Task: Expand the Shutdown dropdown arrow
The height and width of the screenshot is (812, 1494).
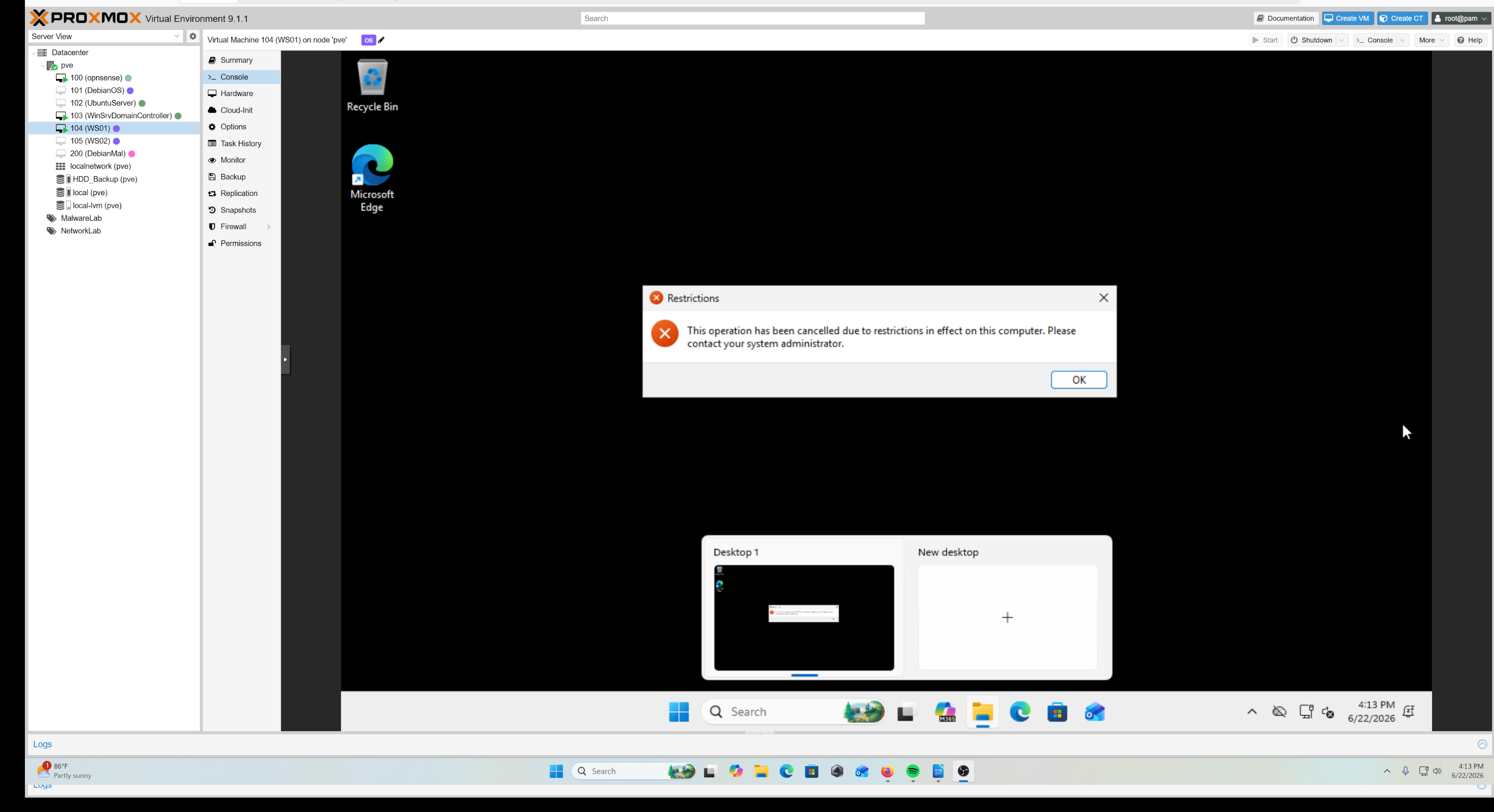Action: click(1341, 40)
